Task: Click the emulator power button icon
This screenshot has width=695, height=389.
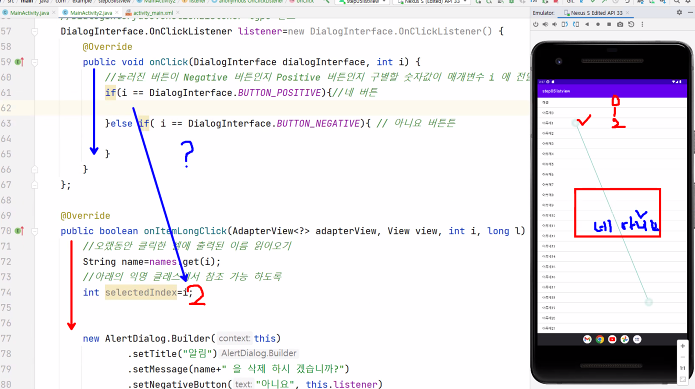Action: [536, 24]
